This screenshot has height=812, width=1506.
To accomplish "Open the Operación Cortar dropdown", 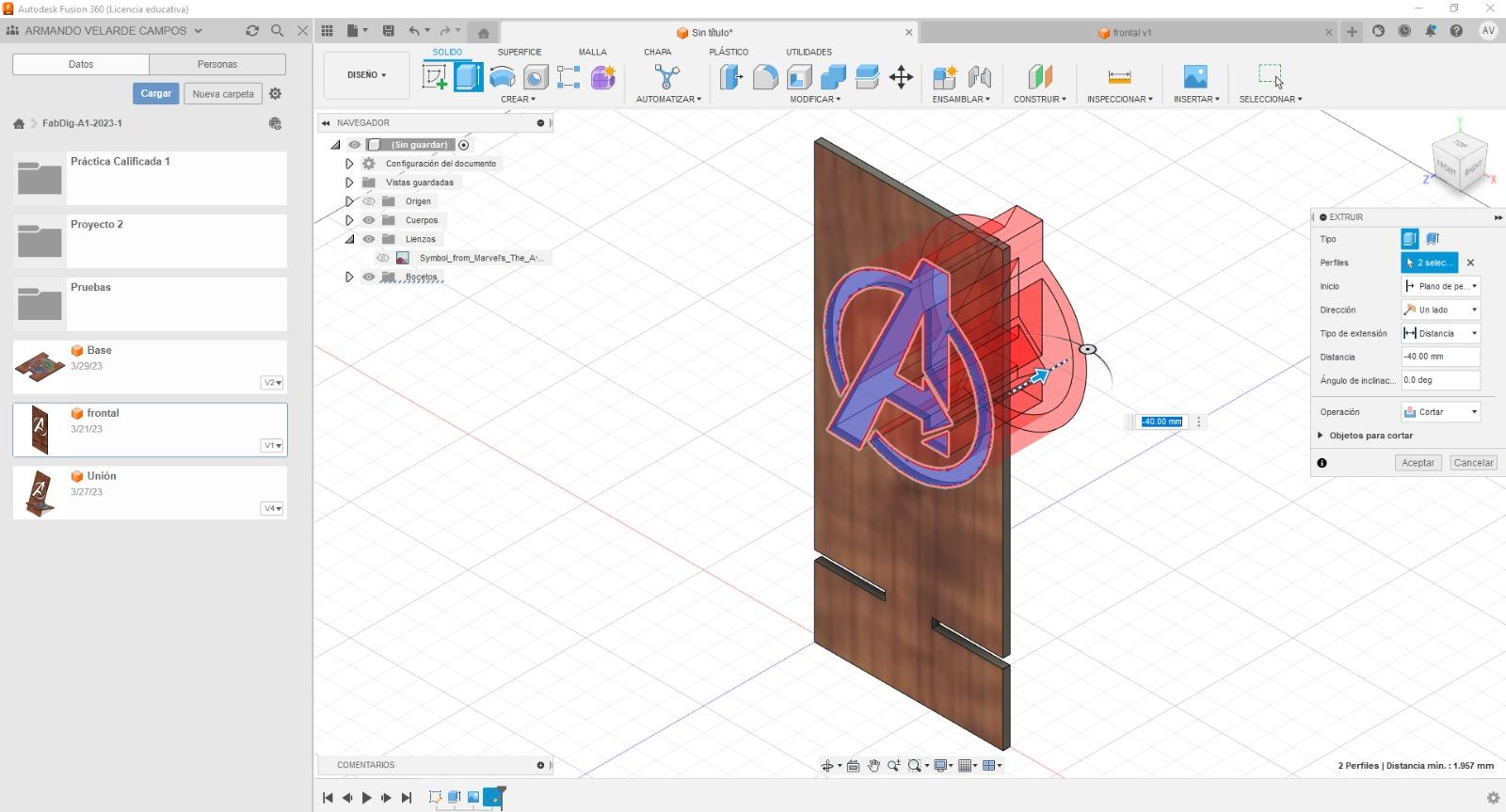I will click(x=1440, y=412).
